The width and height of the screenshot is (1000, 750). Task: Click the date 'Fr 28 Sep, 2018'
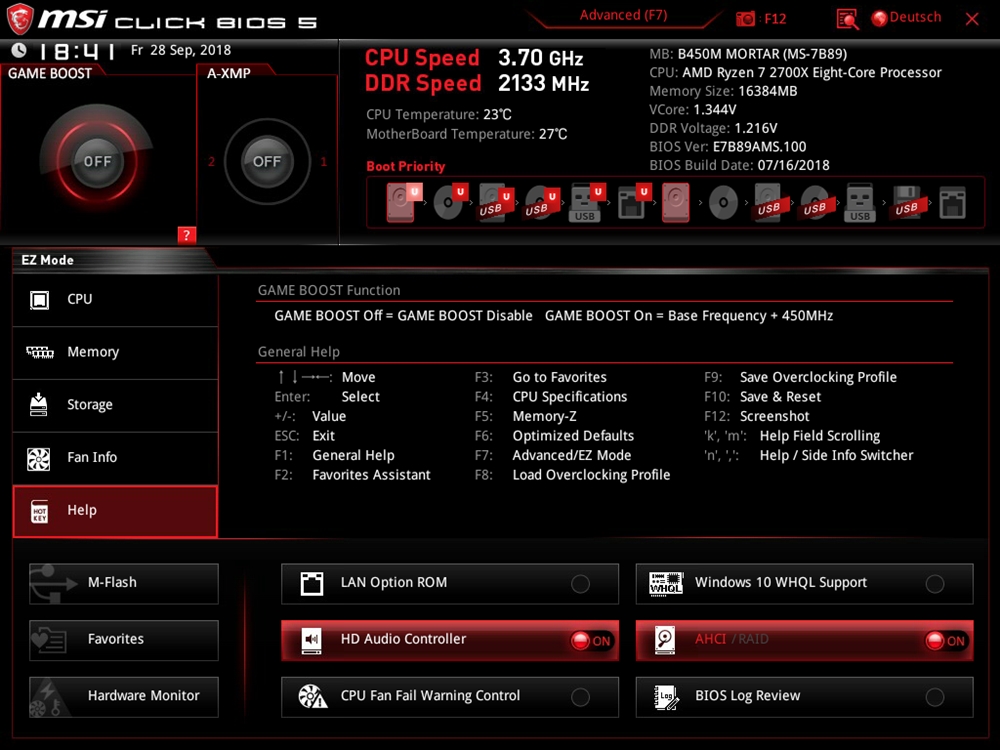tap(181, 50)
